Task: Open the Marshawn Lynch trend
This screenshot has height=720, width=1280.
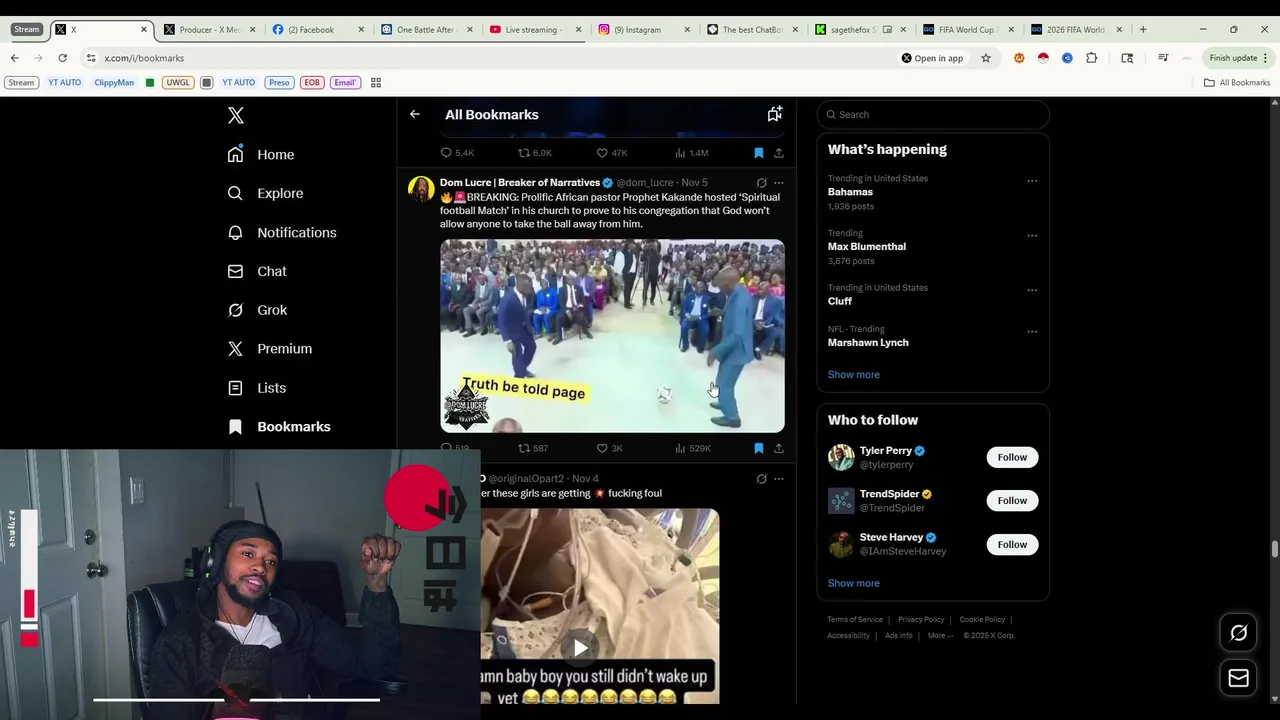Action: pyautogui.click(x=868, y=342)
